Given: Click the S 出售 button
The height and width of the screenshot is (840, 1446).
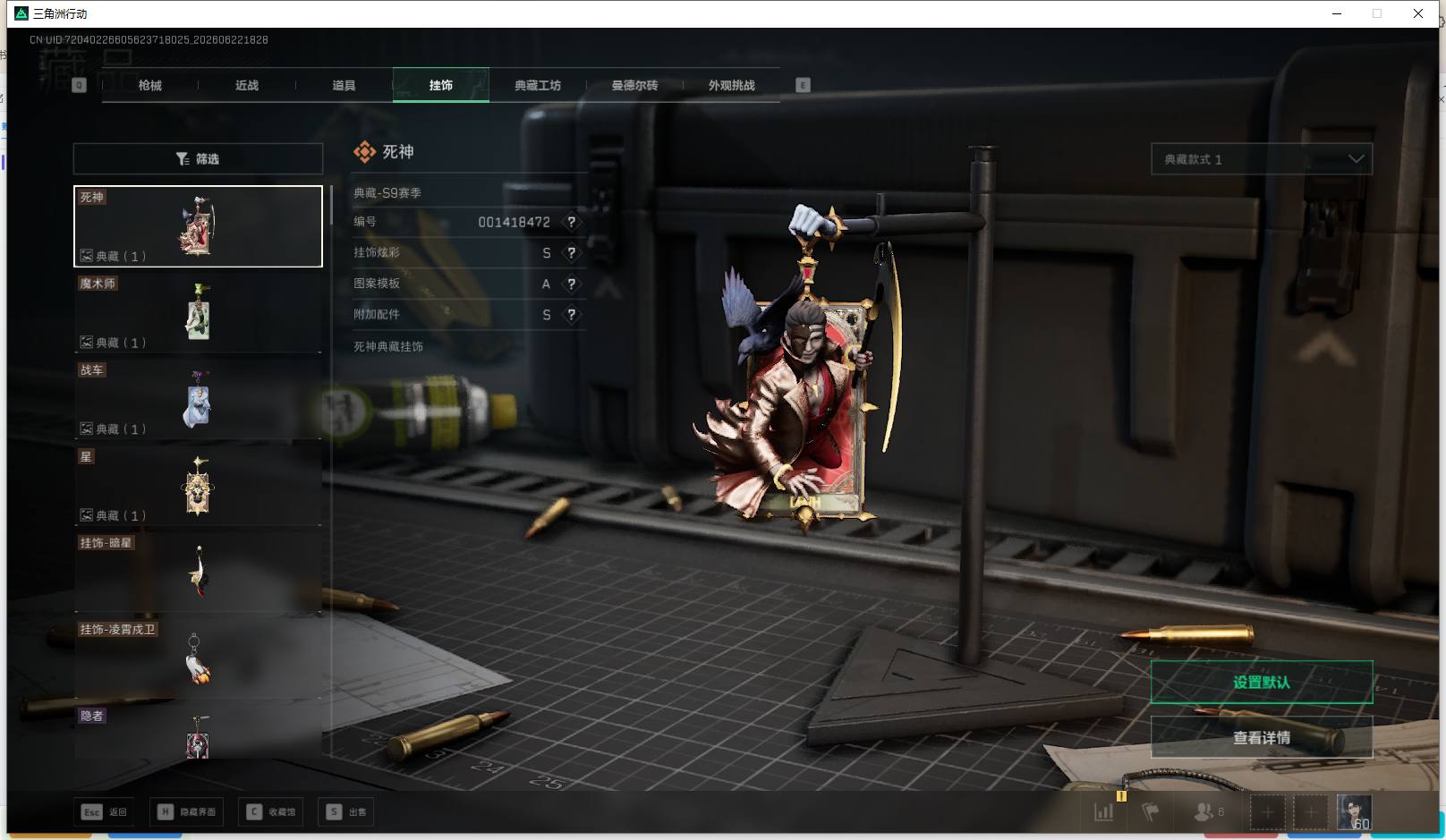Looking at the screenshot, I should pyautogui.click(x=347, y=812).
